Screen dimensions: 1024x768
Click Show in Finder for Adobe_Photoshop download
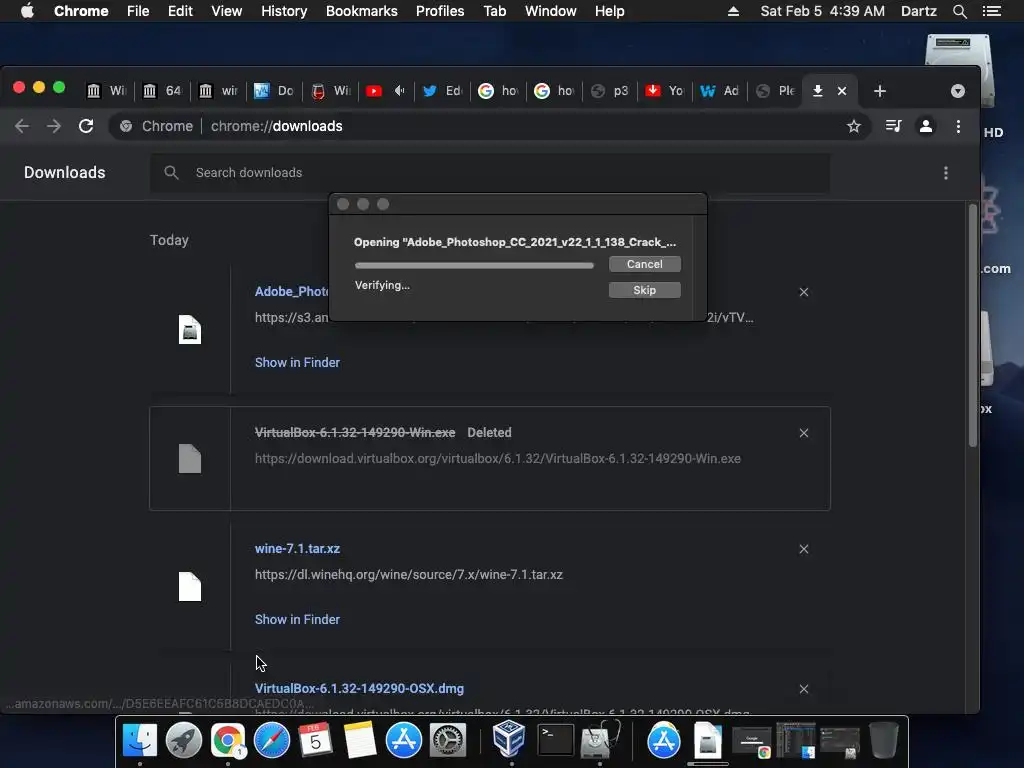(297, 362)
